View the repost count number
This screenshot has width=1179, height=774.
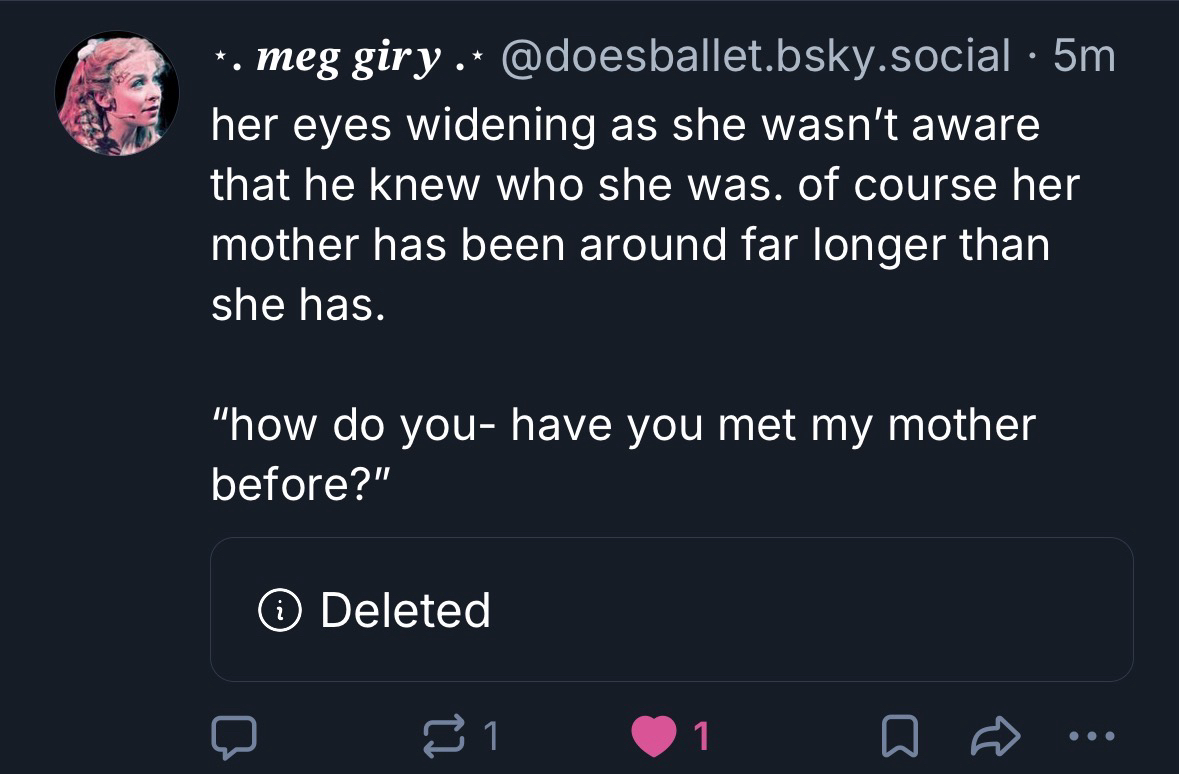click(491, 737)
